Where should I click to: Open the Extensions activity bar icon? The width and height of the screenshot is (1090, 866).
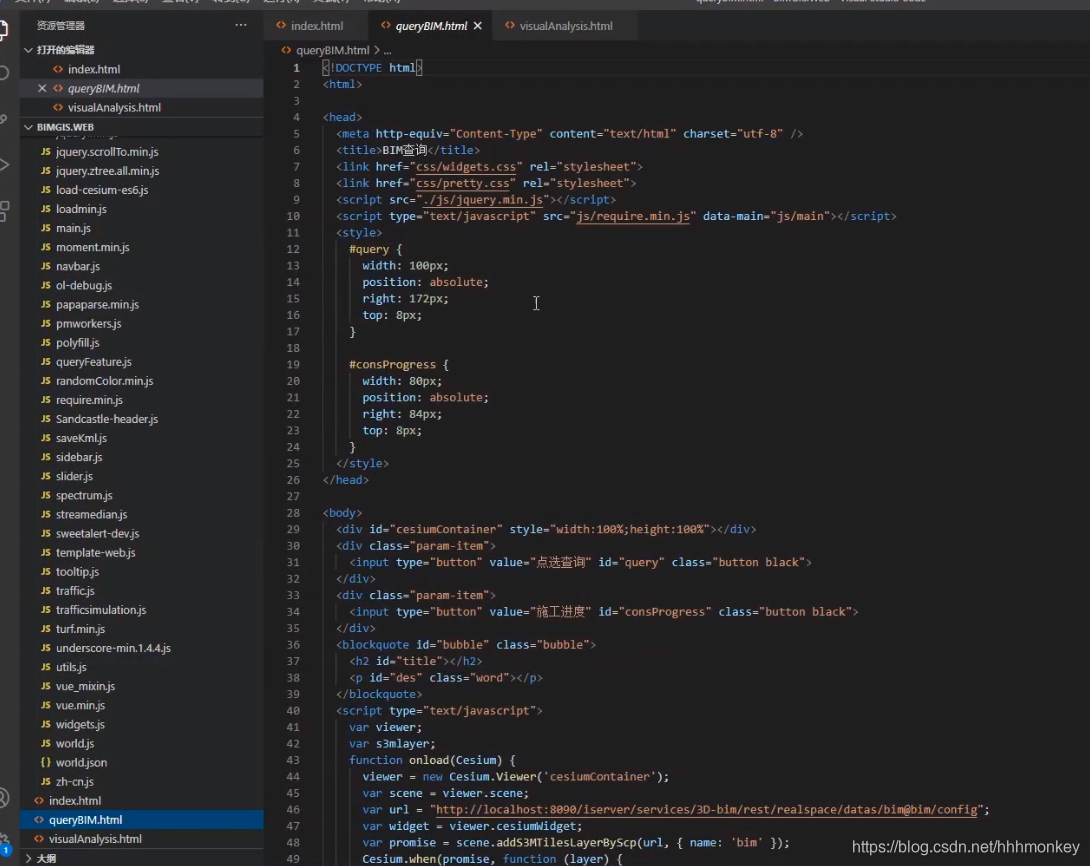3,211
